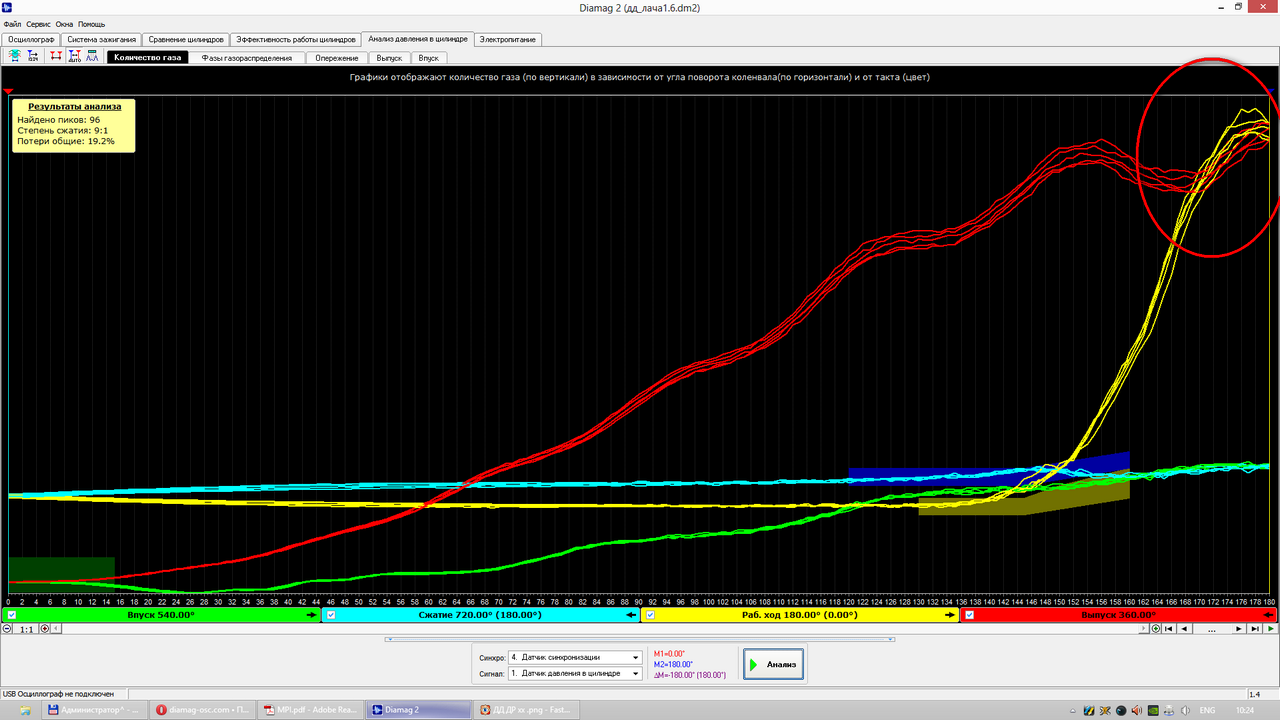Click the red speaker tray icon
The image size is (1280, 720).
pos(1137,710)
